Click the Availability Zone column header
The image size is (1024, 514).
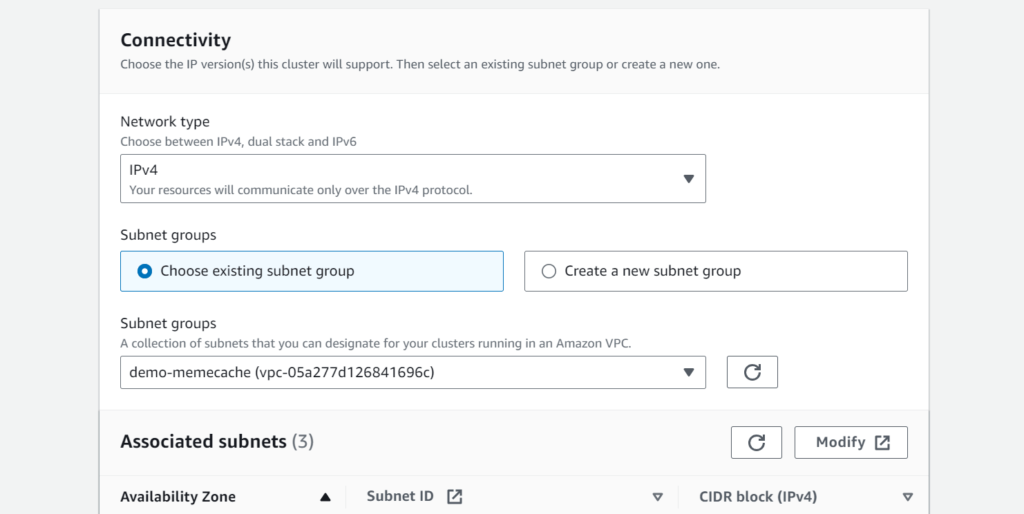coord(178,497)
